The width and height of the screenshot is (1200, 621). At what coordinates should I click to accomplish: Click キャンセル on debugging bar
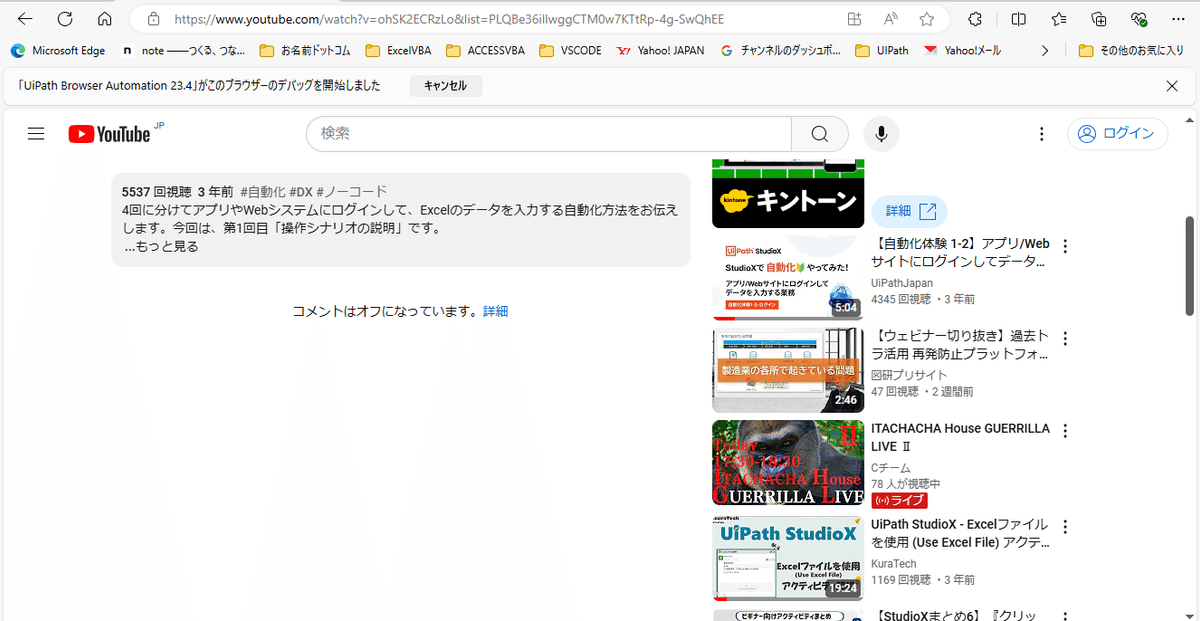(445, 86)
